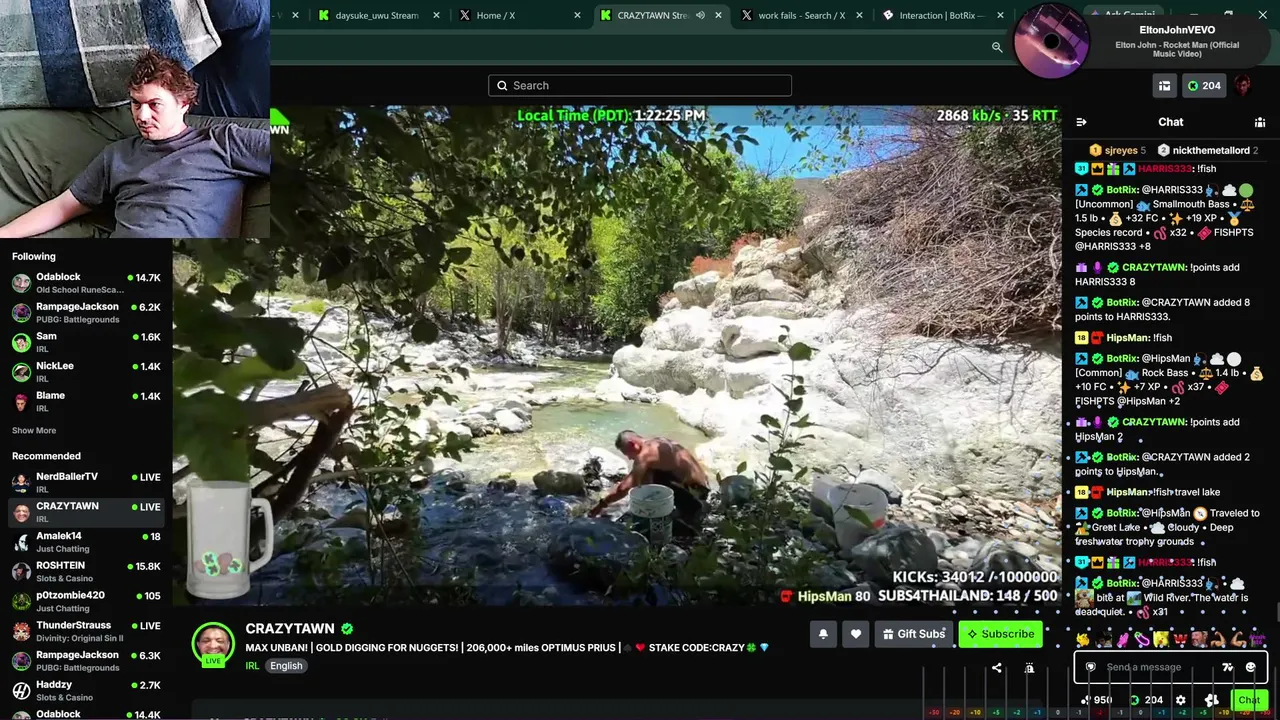Open Haddzy's avatar in the Recommended list
The image size is (1280, 720).
[21, 690]
